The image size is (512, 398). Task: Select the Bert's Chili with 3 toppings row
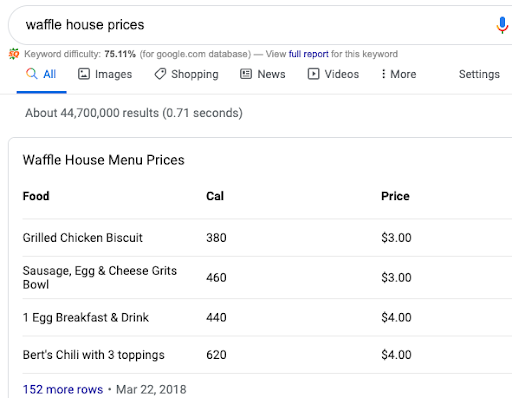pos(267,355)
